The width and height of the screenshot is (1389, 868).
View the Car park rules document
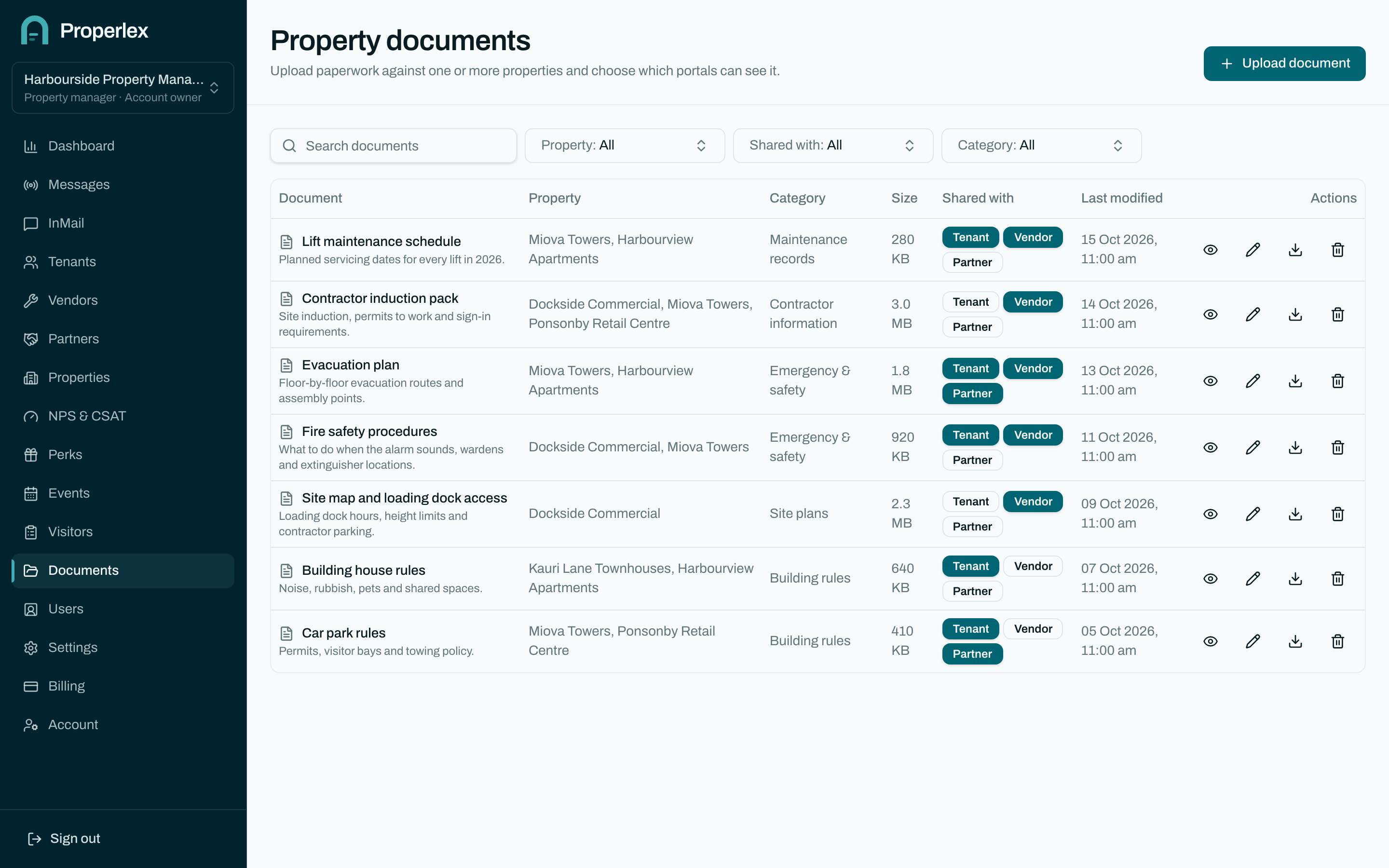pos(1210,641)
